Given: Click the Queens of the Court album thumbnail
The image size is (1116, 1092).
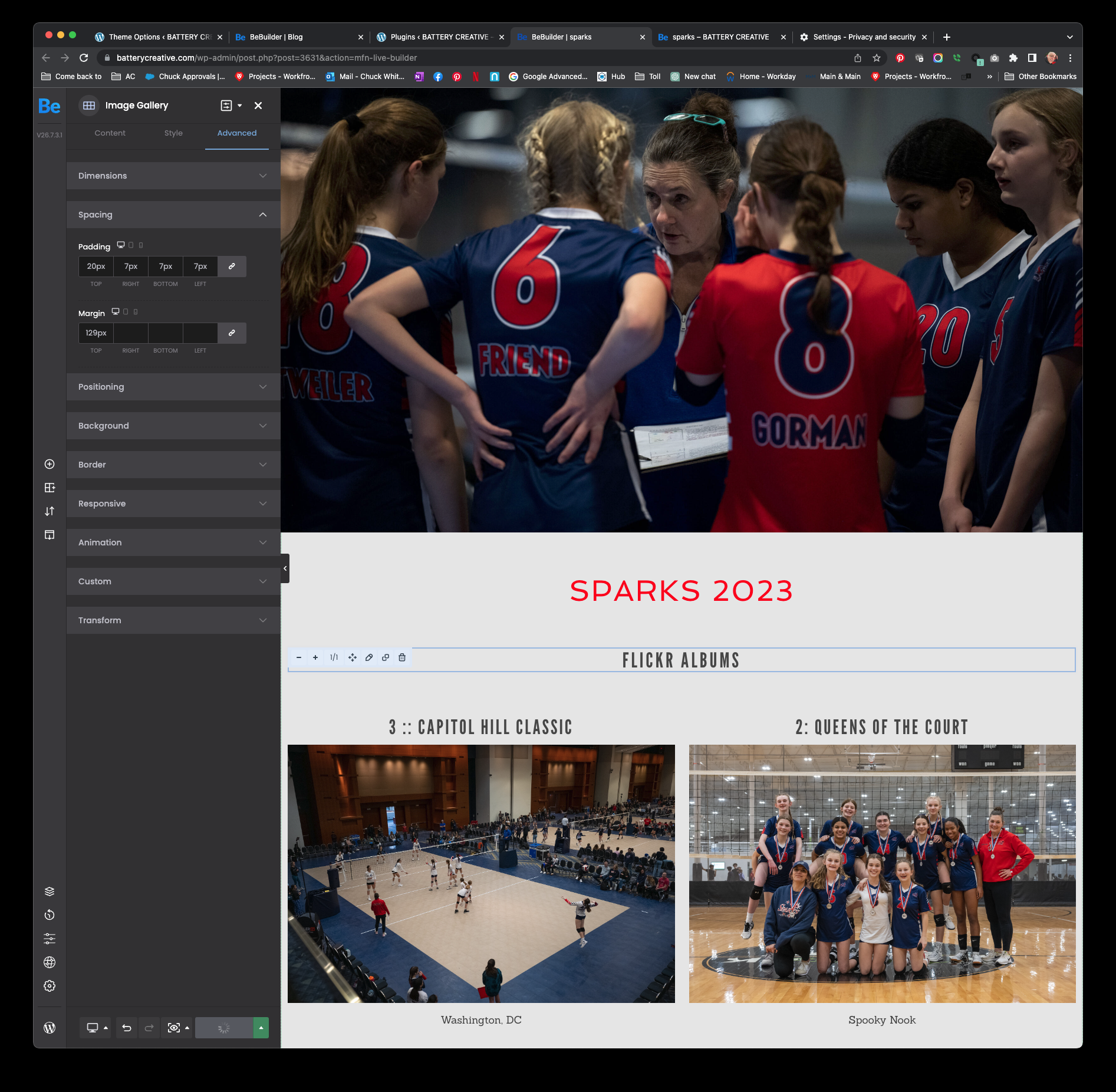Looking at the screenshot, I should click(883, 874).
